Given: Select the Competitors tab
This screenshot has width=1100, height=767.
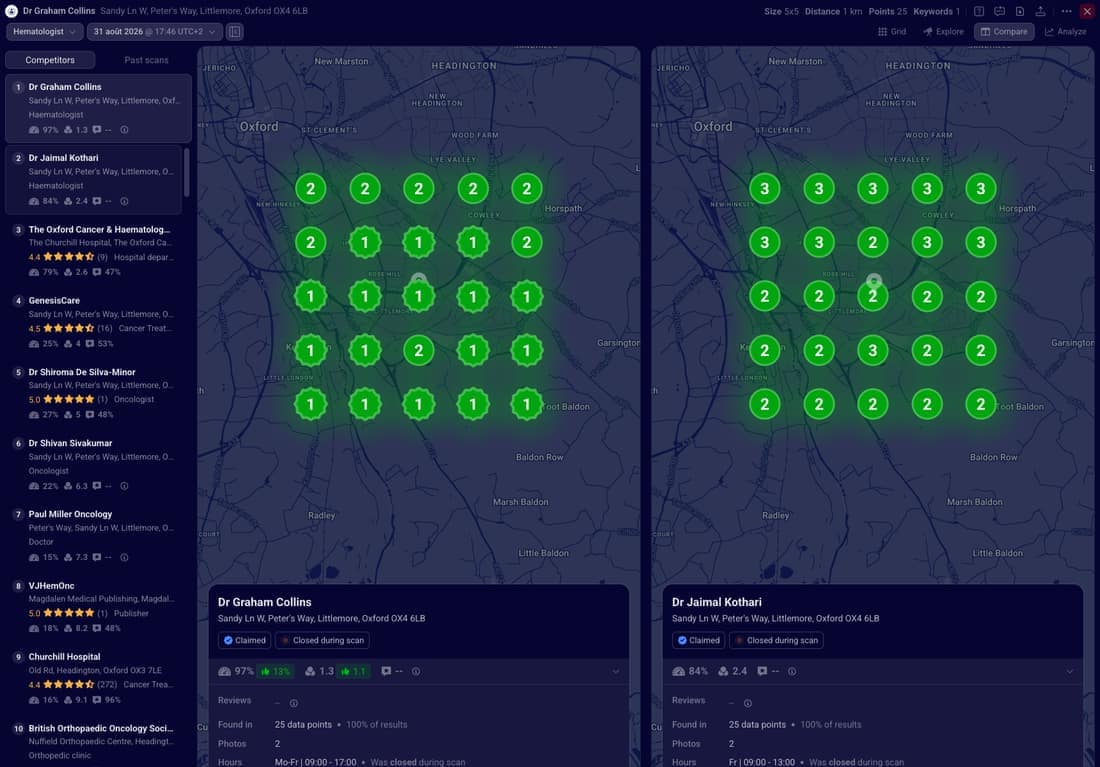Looking at the screenshot, I should pyautogui.click(x=50, y=60).
